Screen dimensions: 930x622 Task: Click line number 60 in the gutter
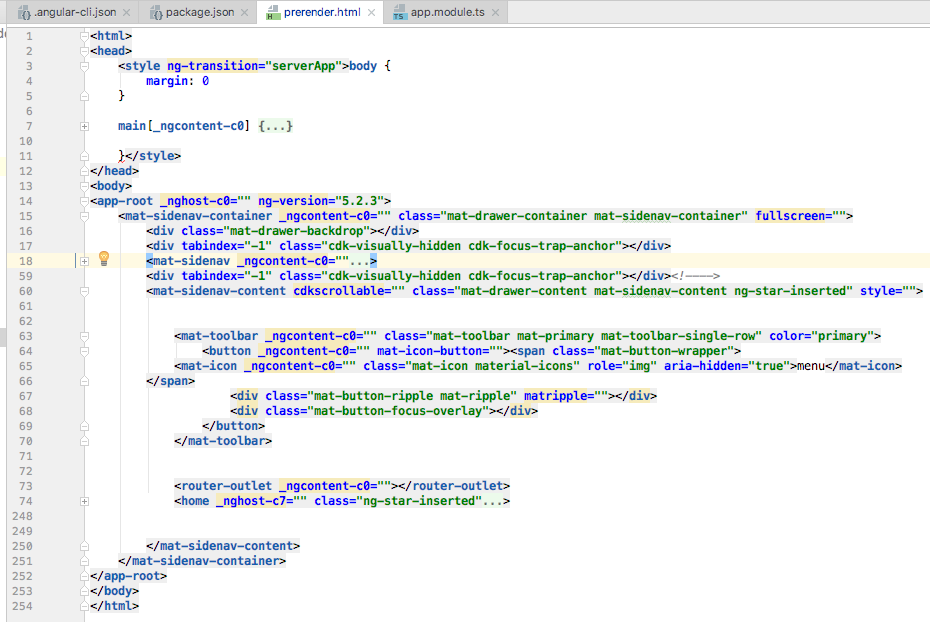coord(26,291)
